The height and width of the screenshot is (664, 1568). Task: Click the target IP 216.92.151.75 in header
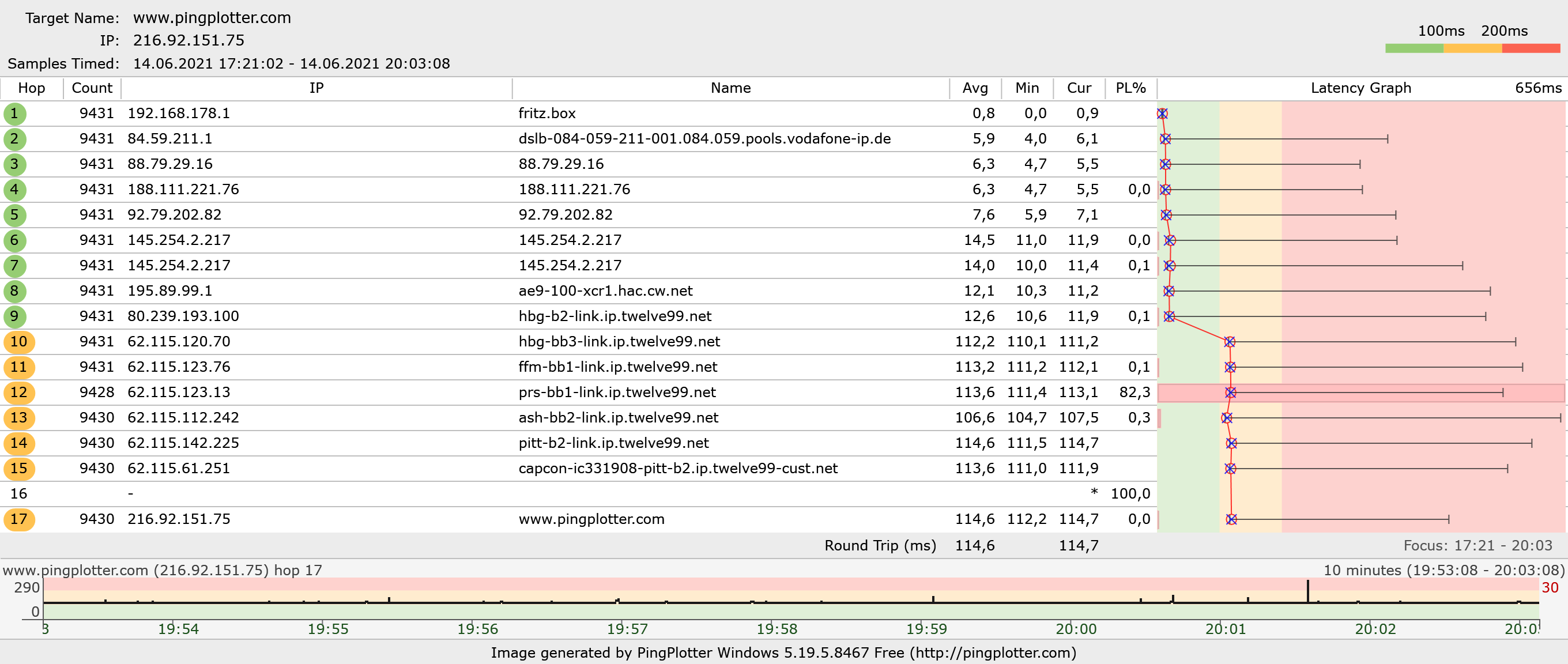[189, 40]
